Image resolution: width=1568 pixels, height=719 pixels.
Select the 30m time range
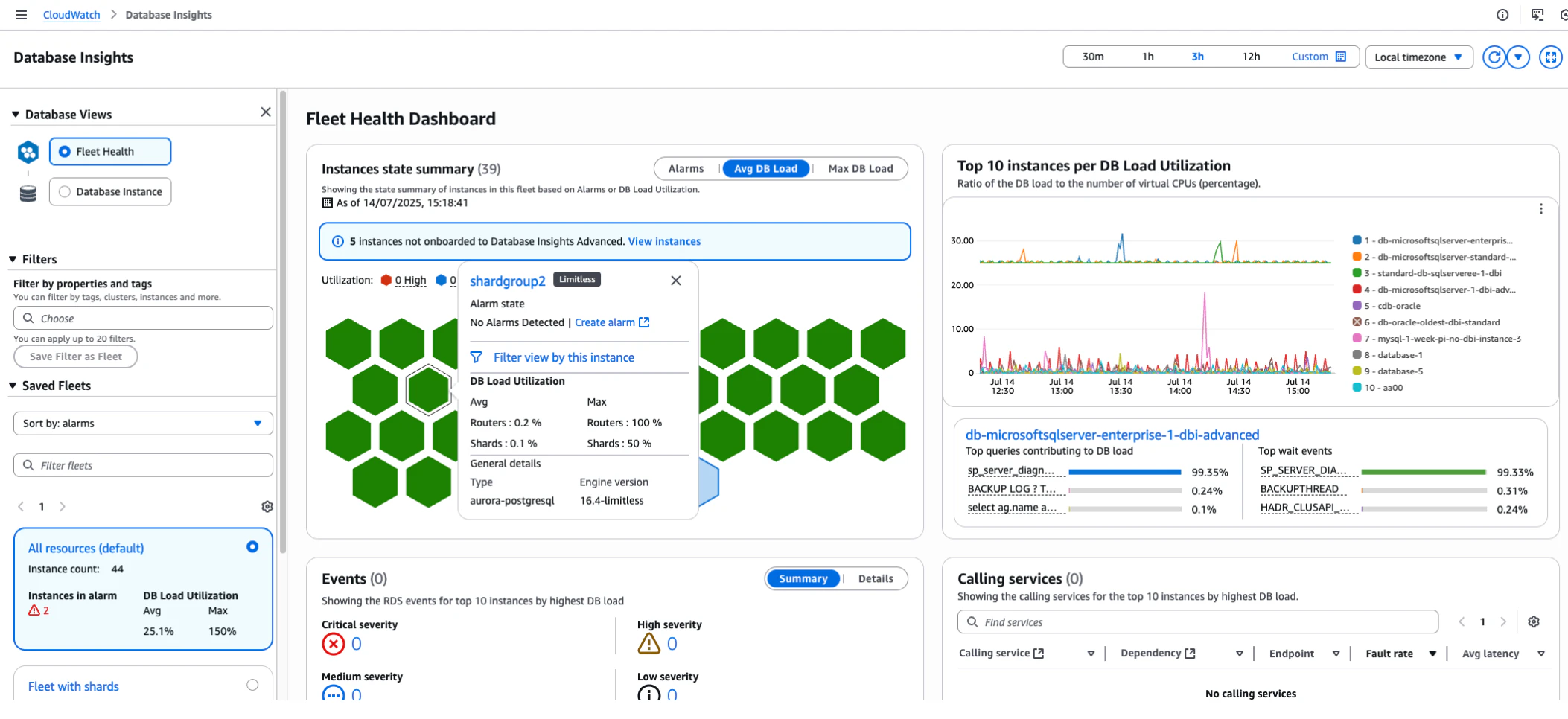[x=1093, y=57]
